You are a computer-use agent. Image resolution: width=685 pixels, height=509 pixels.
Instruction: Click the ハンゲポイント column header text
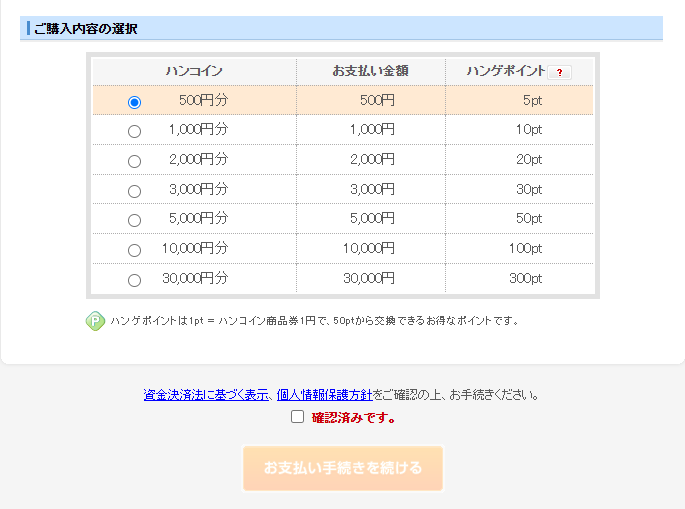(x=506, y=71)
